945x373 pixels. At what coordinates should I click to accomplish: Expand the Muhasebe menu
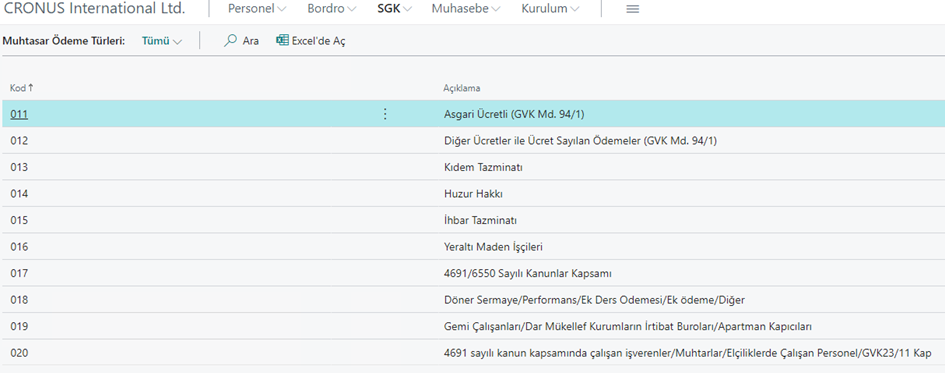466,9
